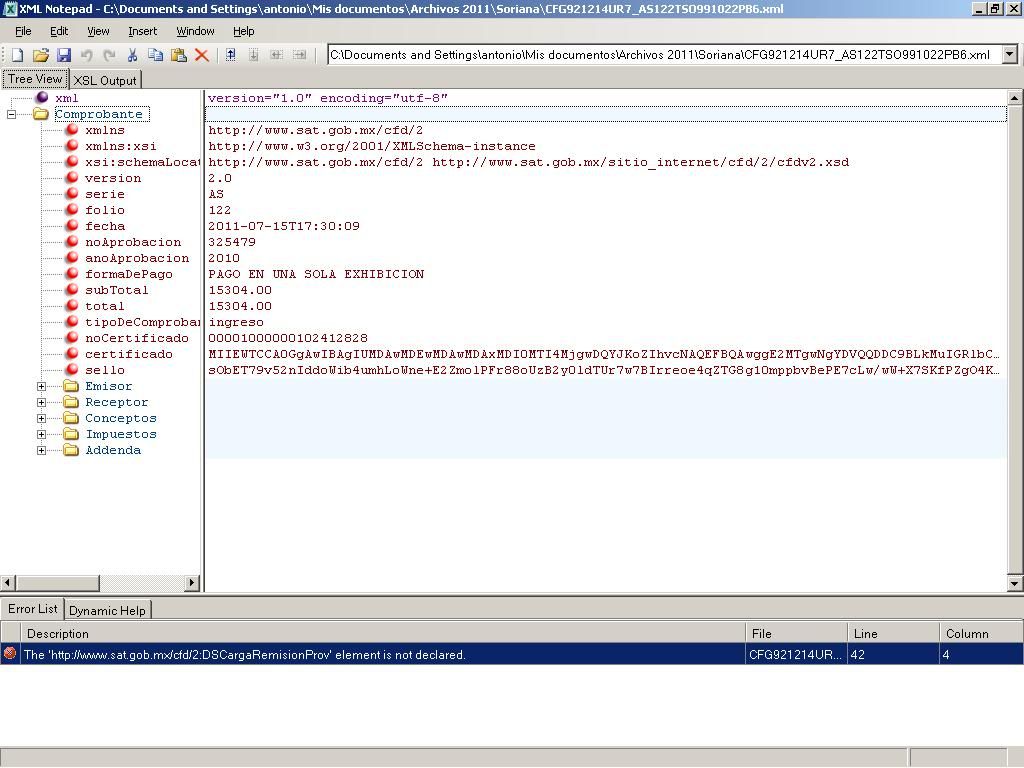Click tree pane scroll left arrow
Screen dimensions: 1024x768
click(x=8, y=582)
